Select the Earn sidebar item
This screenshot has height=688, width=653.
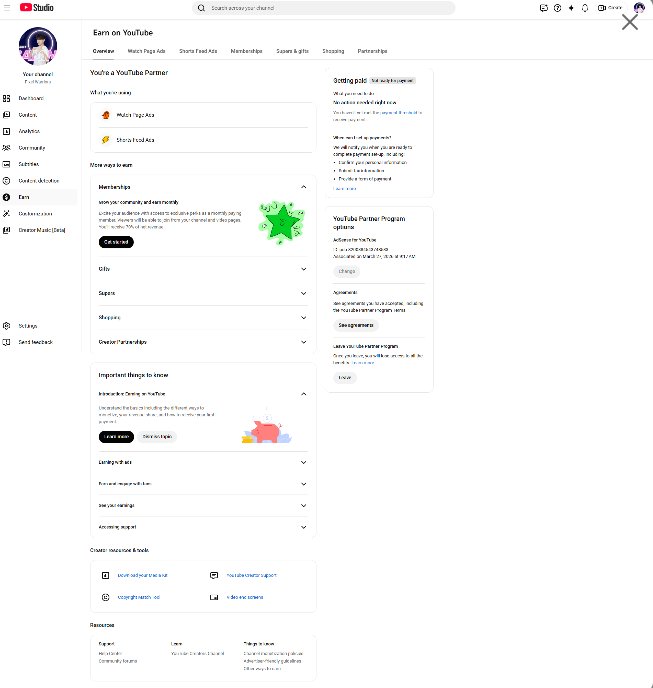coord(39,197)
